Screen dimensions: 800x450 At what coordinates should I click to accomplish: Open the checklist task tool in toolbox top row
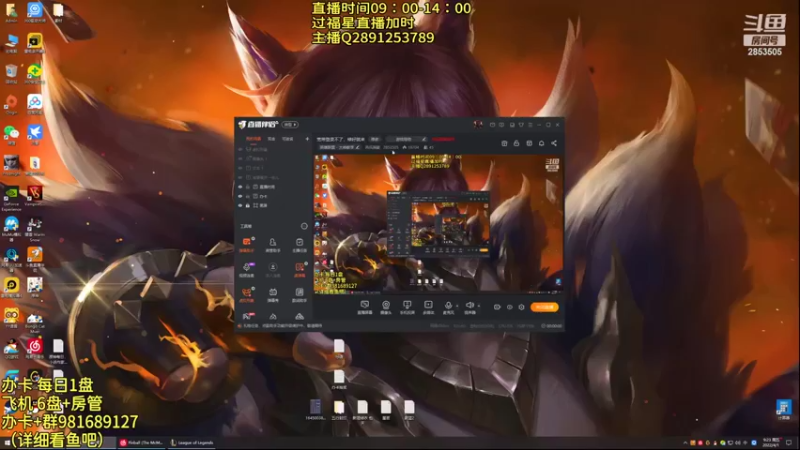point(299,244)
